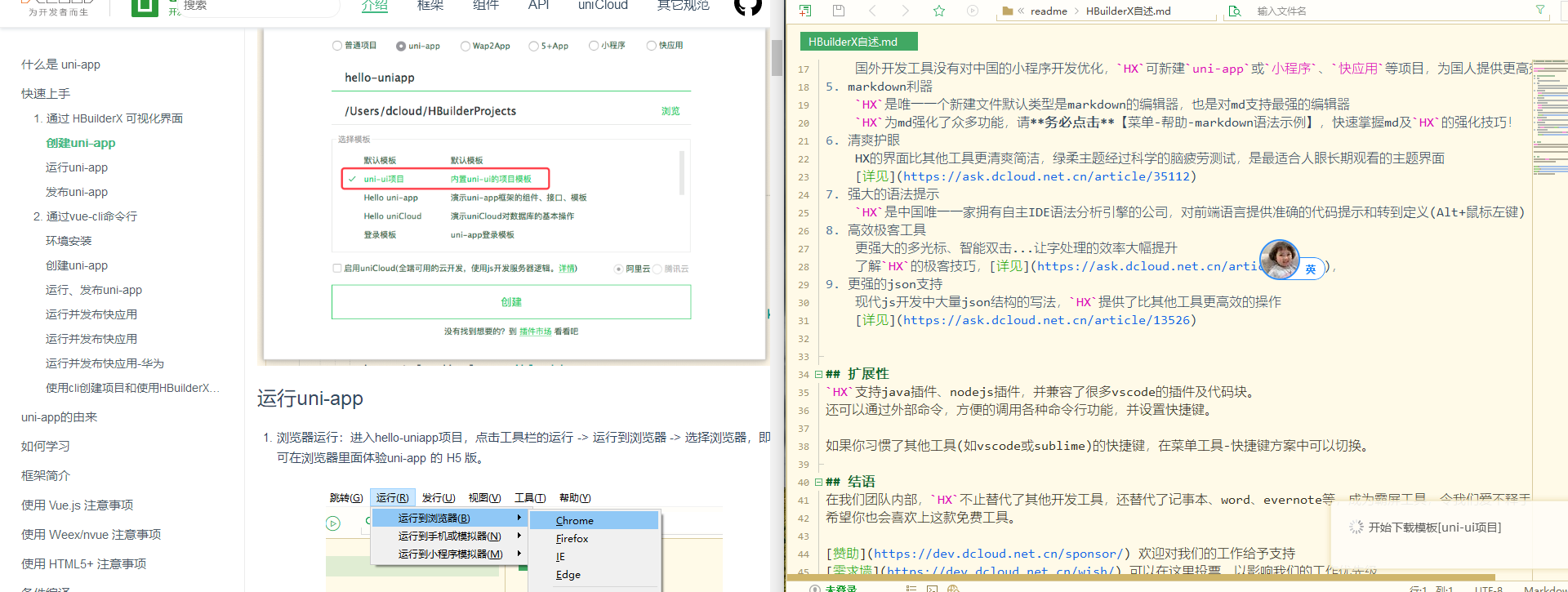The image size is (1568, 592).
Task: Open 环境安装 in the docs sidebar
Action: pyautogui.click(x=69, y=241)
